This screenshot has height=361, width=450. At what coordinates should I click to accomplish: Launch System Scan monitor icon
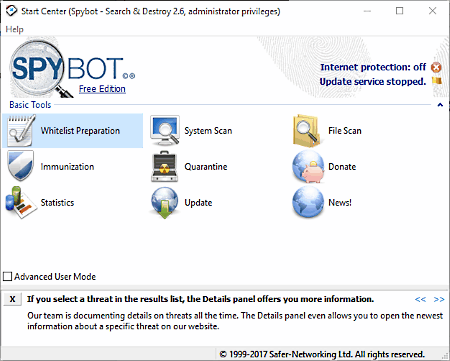165,131
